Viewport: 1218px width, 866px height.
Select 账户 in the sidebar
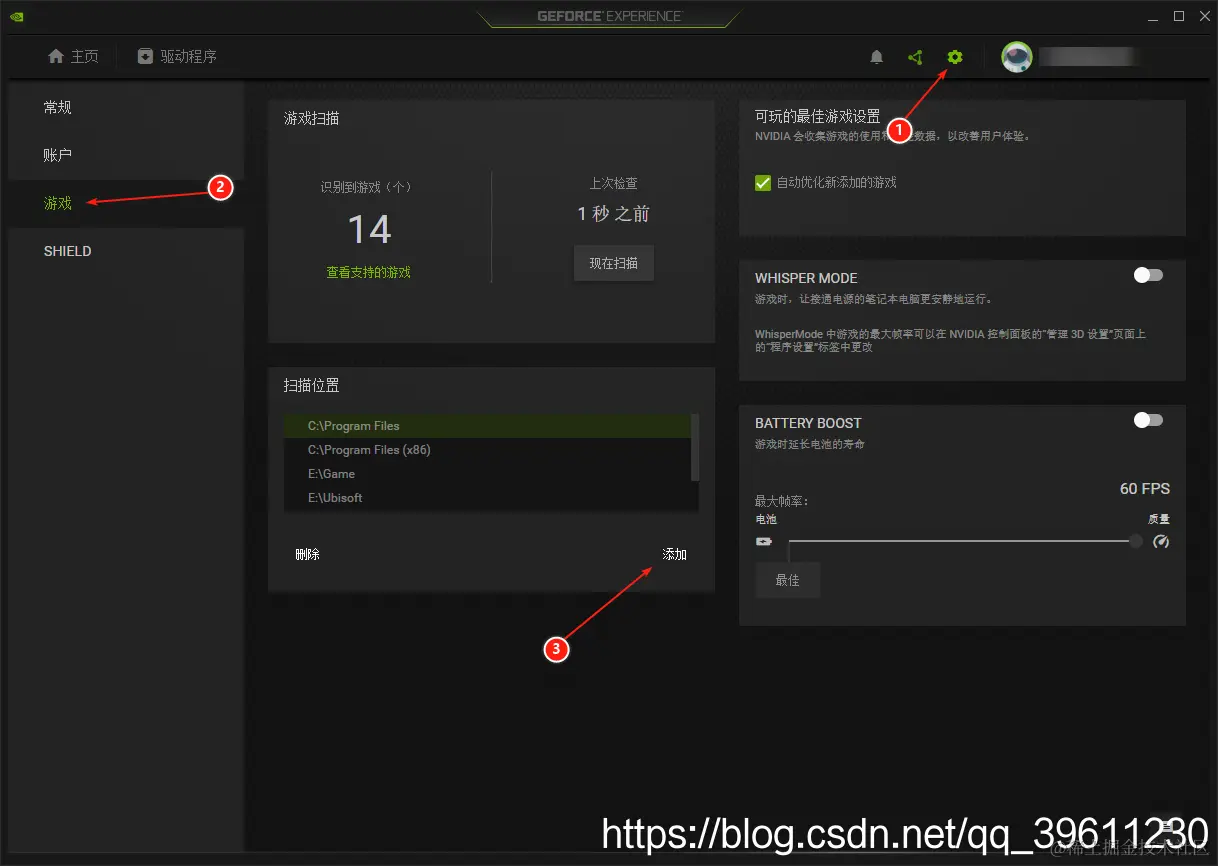pos(58,155)
